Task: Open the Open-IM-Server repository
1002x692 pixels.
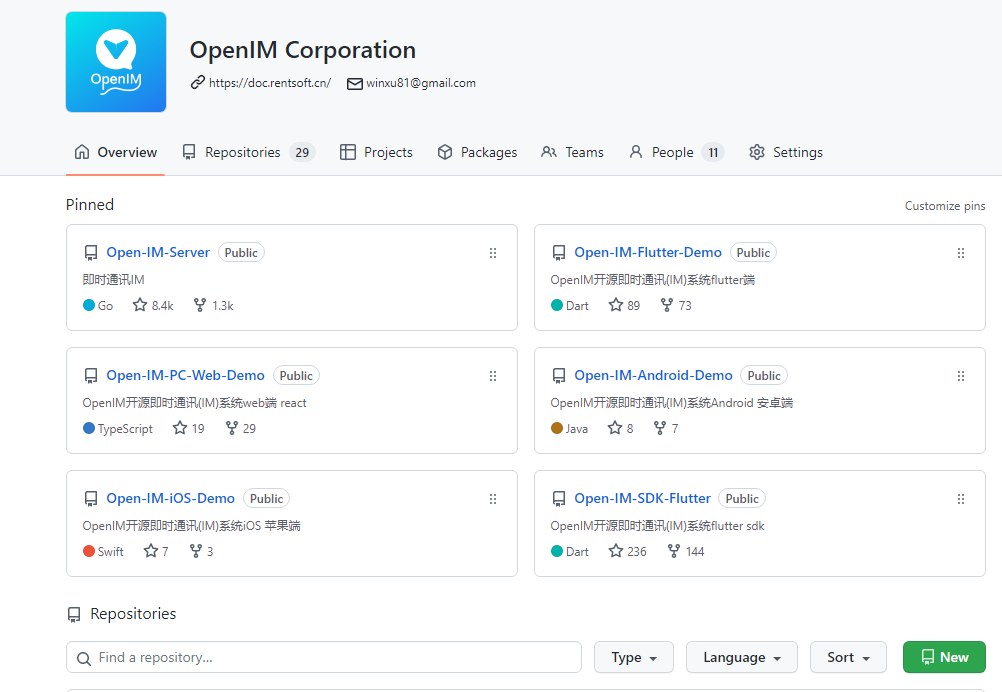Action: pyautogui.click(x=158, y=252)
